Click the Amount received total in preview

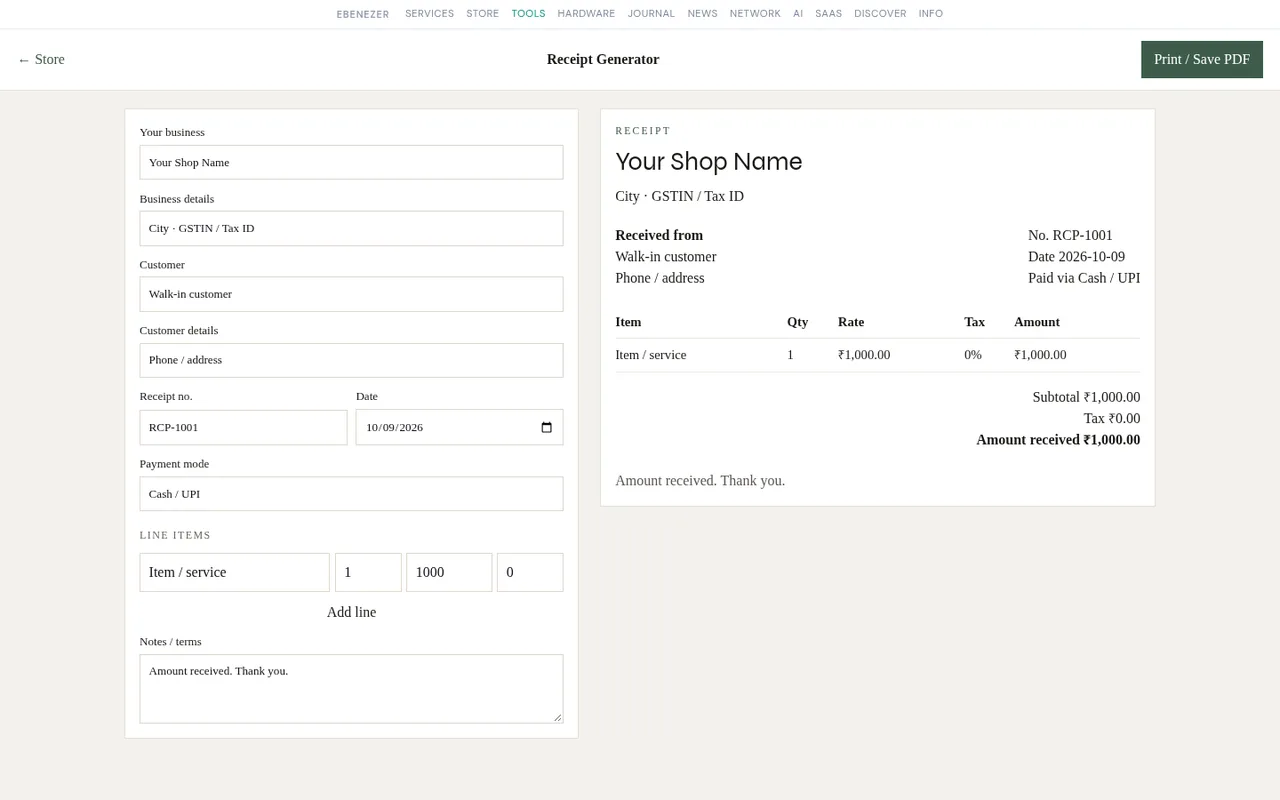coord(1058,440)
